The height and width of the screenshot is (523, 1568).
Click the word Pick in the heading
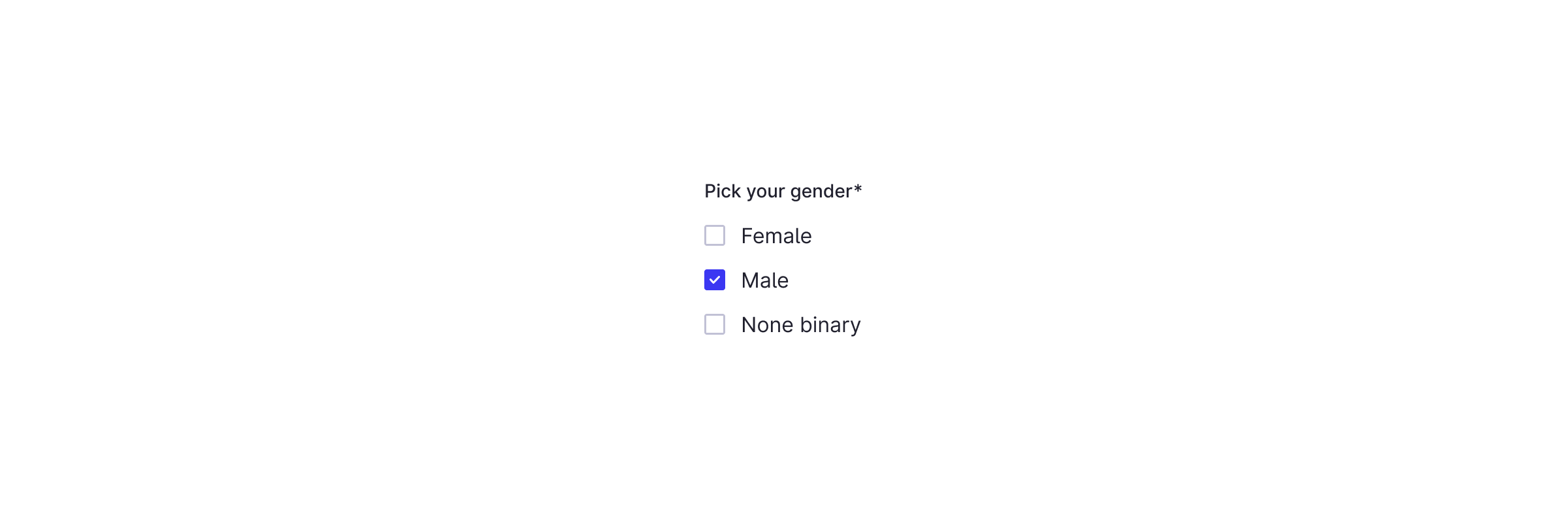(x=722, y=191)
